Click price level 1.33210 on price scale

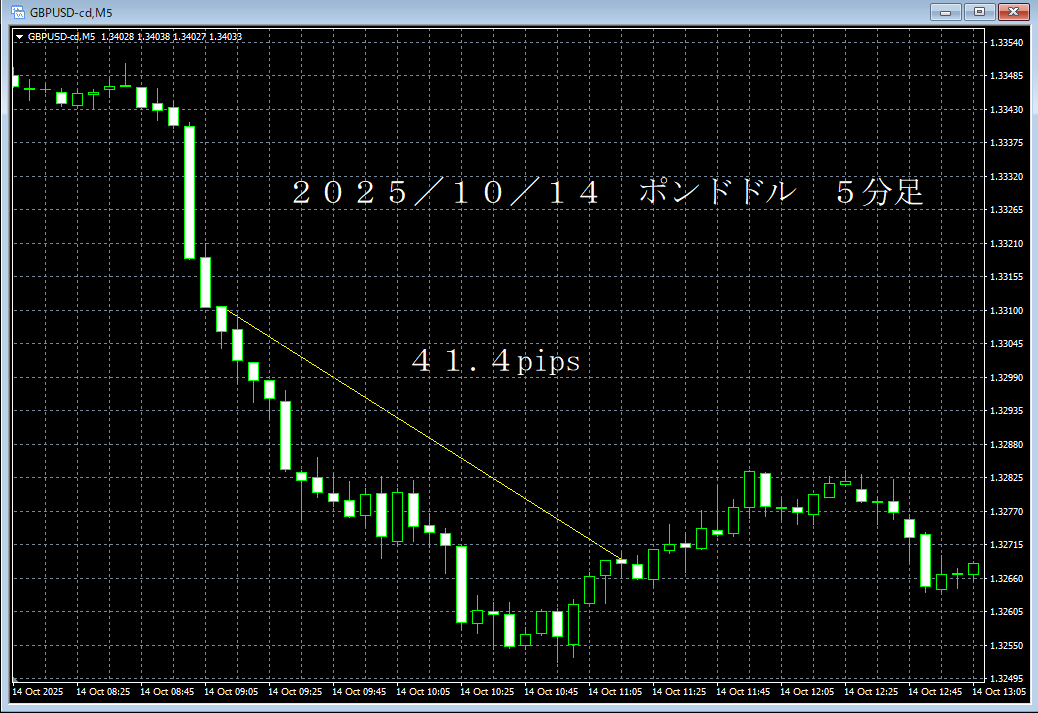1006,244
